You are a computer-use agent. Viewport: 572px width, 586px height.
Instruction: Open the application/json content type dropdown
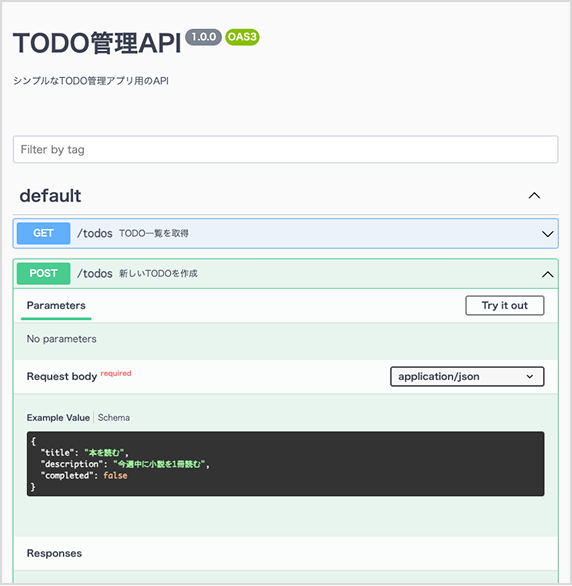(x=467, y=376)
